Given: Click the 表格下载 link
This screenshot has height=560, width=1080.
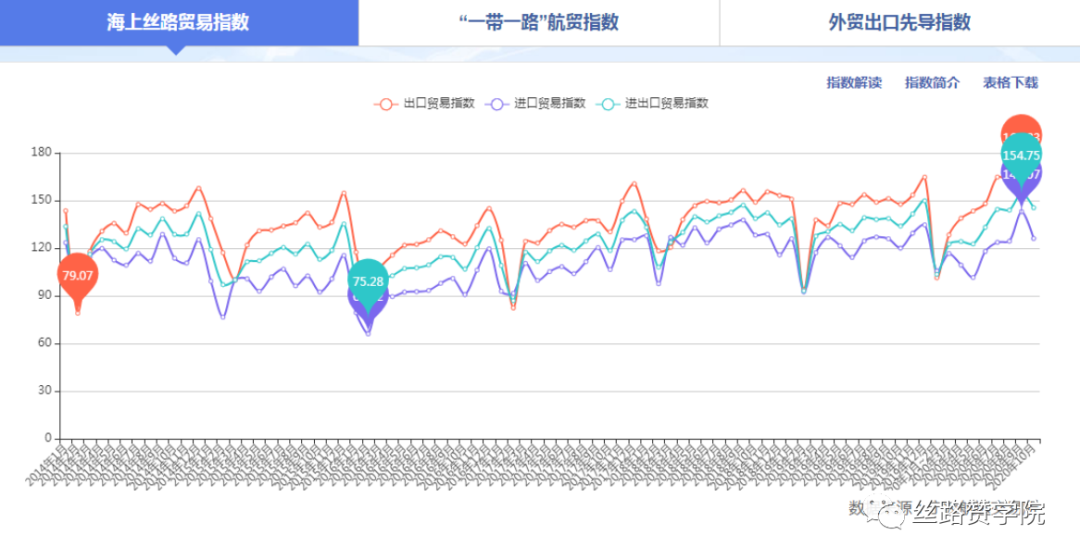Looking at the screenshot, I should coord(1010,83).
